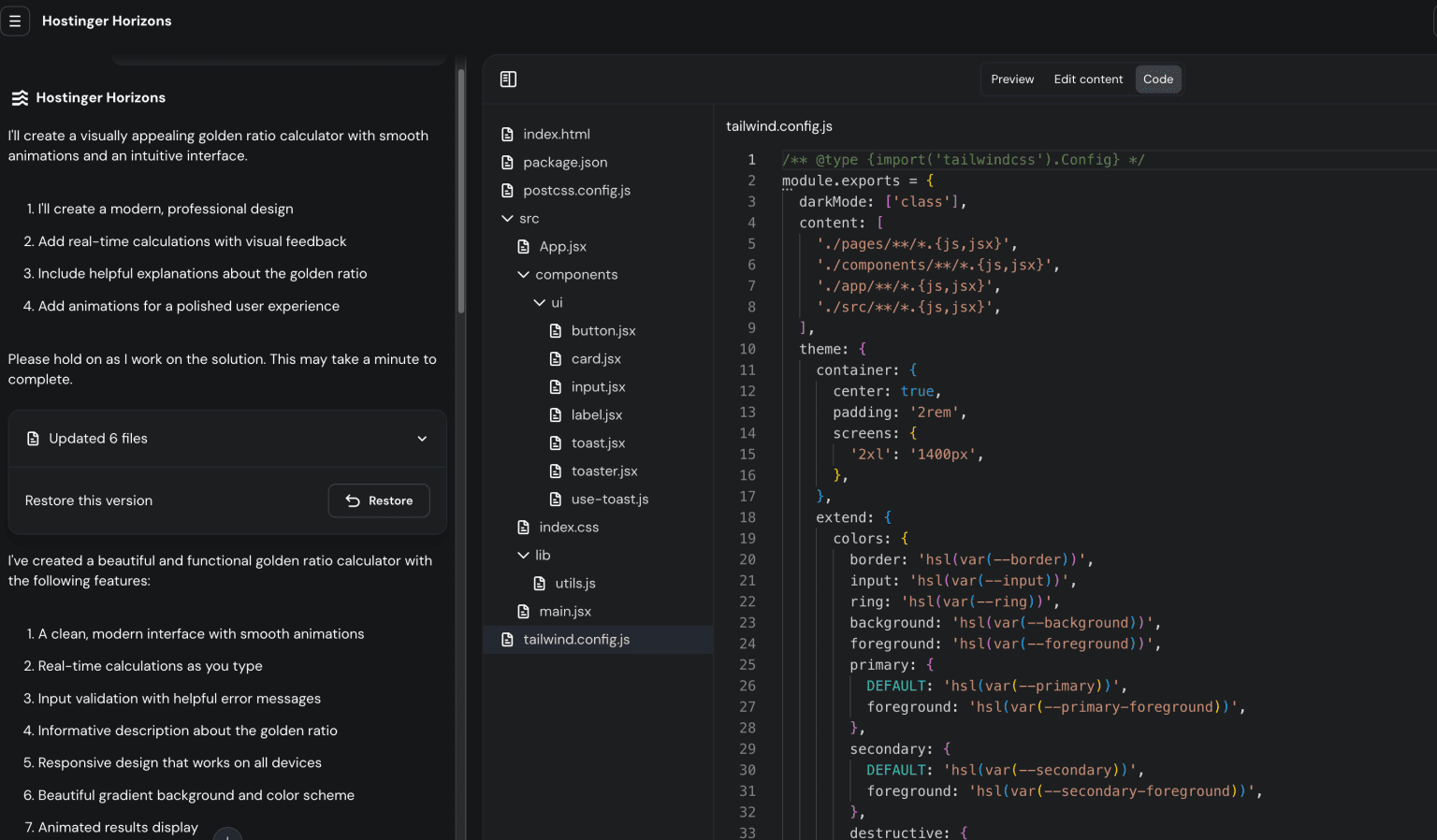Expand the Updated 6 files dropdown
This screenshot has width=1437, height=840.
point(422,439)
